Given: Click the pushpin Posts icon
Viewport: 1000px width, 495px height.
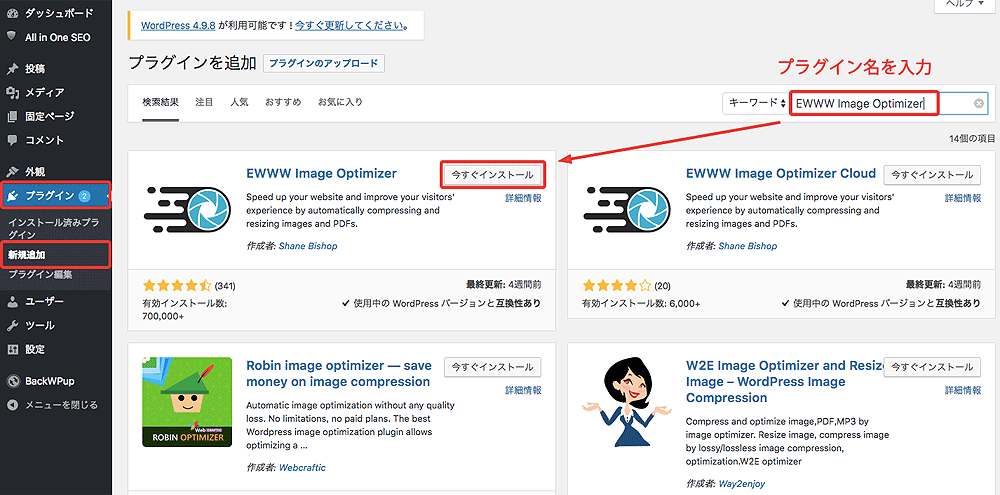Looking at the screenshot, I should 12,69.
